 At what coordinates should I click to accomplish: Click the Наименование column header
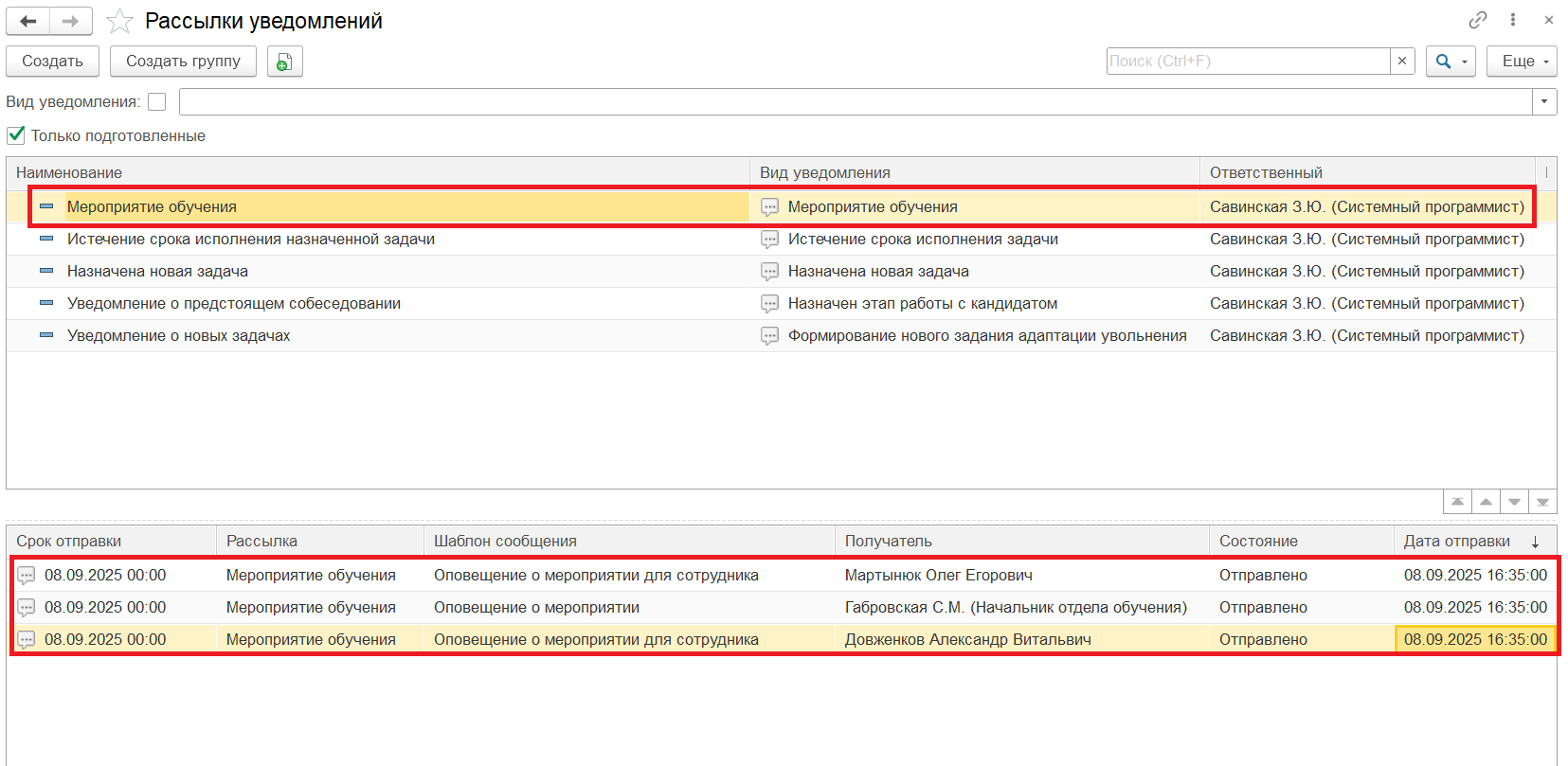point(69,172)
